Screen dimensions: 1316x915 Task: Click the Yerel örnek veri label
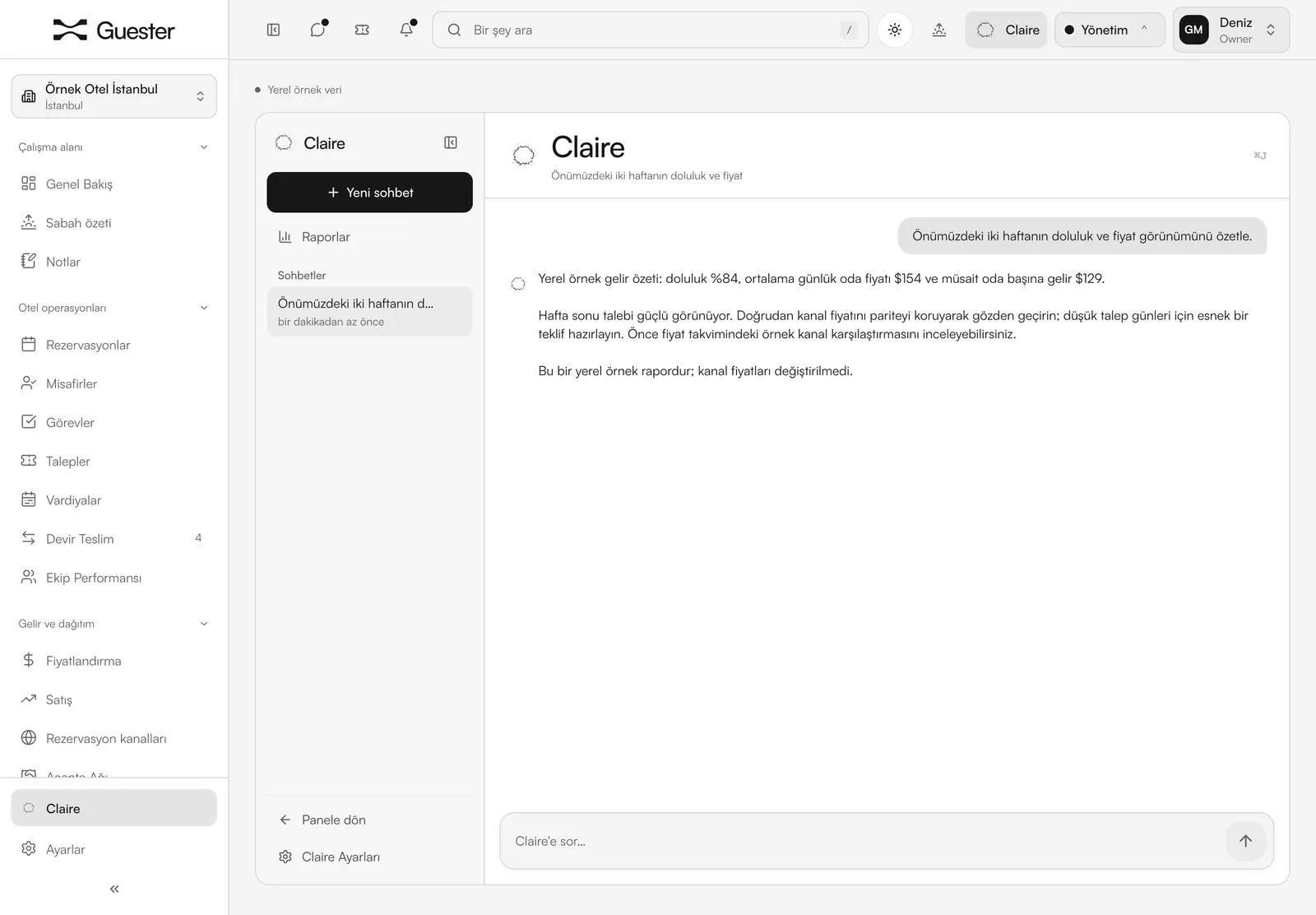[304, 90]
